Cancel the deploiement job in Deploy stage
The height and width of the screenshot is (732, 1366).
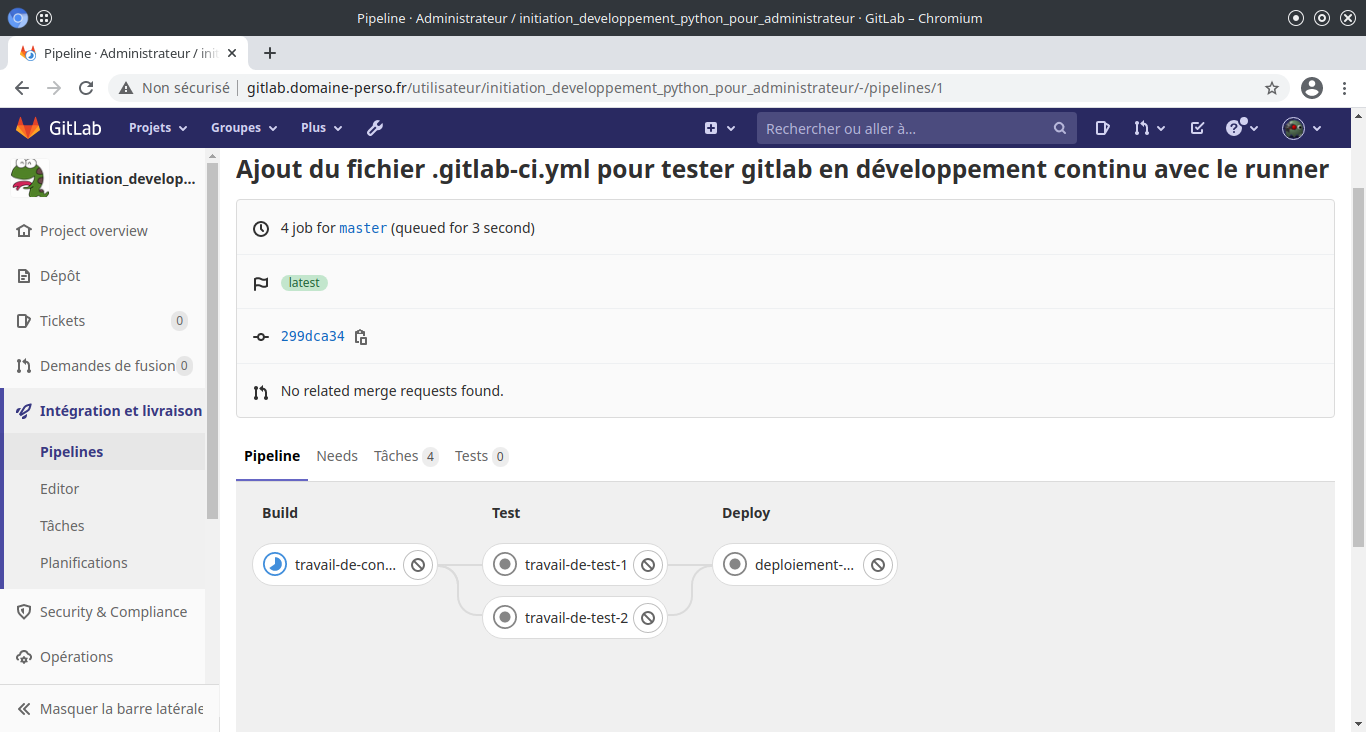878,565
